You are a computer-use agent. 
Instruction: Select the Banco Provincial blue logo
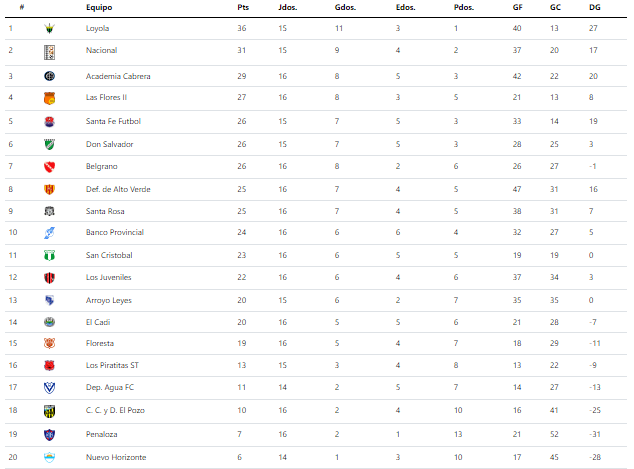(x=49, y=233)
